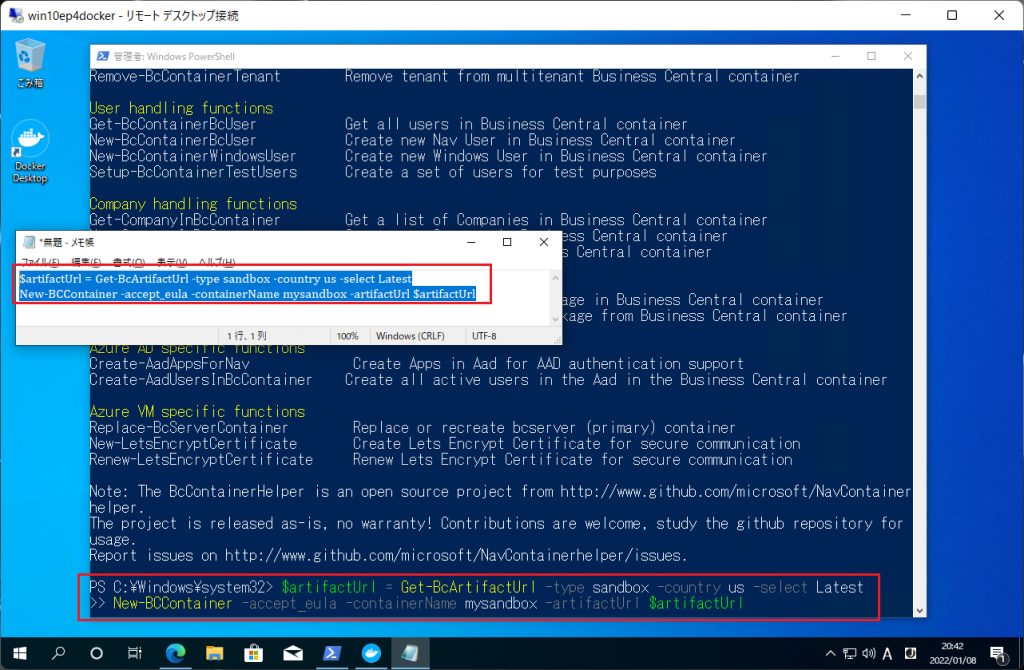Viewport: 1024px width, 670px height.
Task: Click 'Create-AadAppsForNav' in PowerShell output
Action: (169, 364)
